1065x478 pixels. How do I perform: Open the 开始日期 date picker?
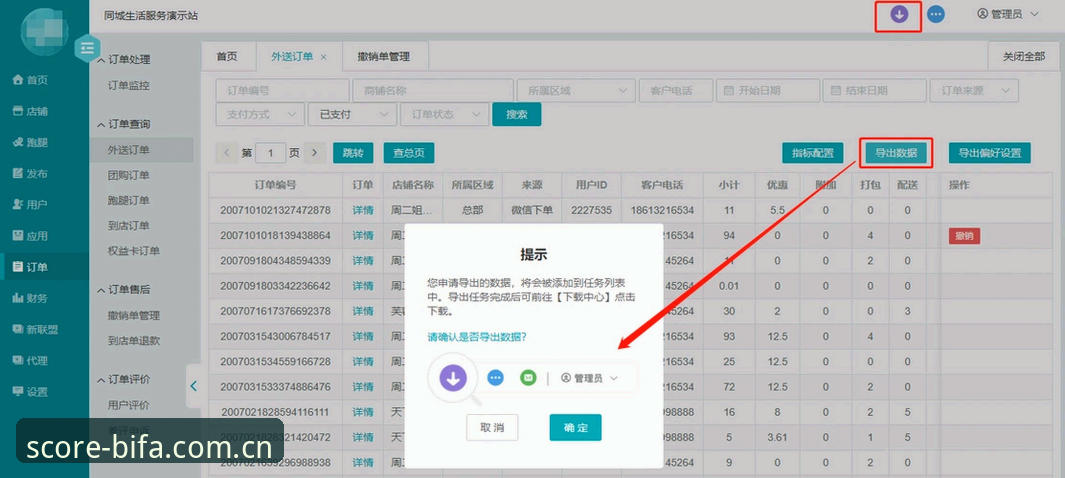point(768,90)
